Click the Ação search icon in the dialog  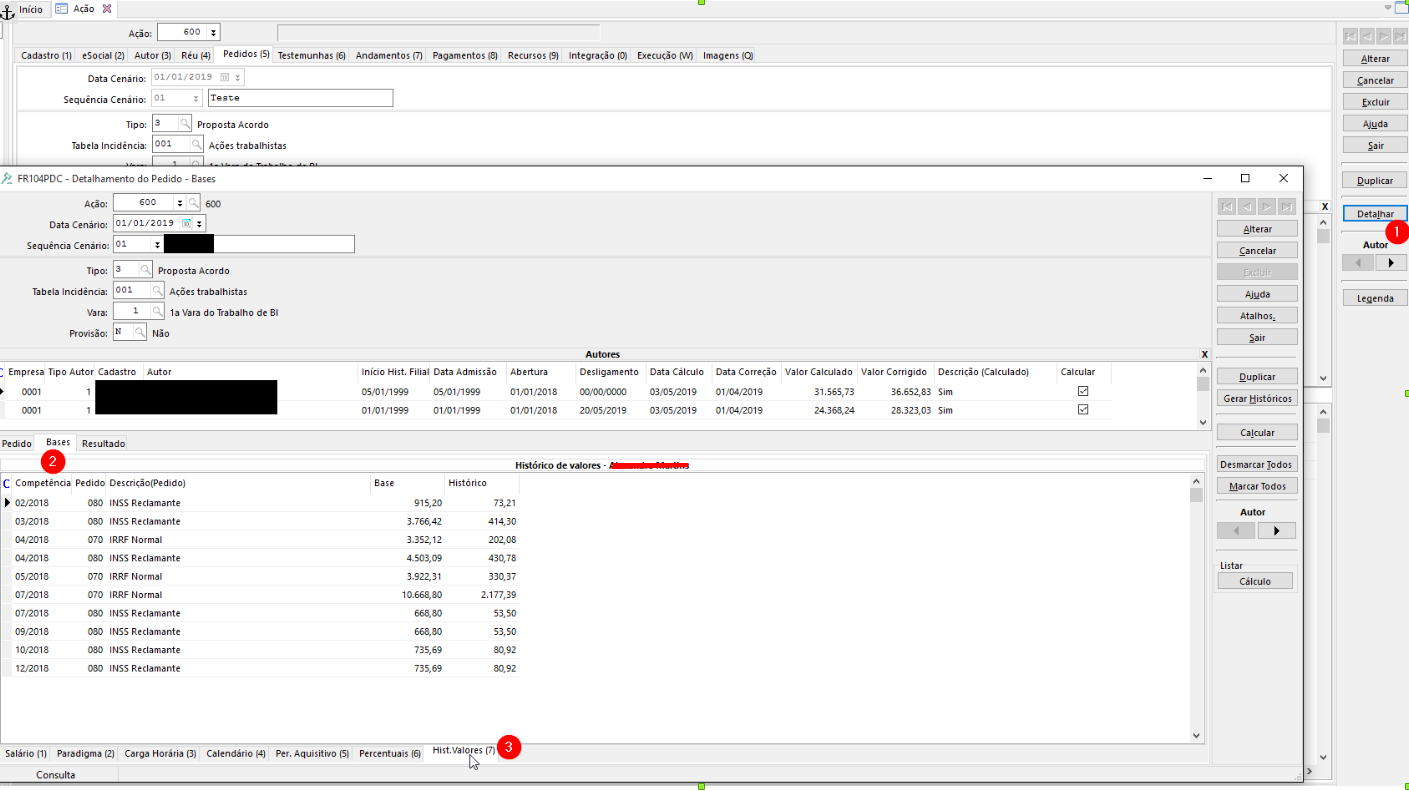tap(194, 203)
